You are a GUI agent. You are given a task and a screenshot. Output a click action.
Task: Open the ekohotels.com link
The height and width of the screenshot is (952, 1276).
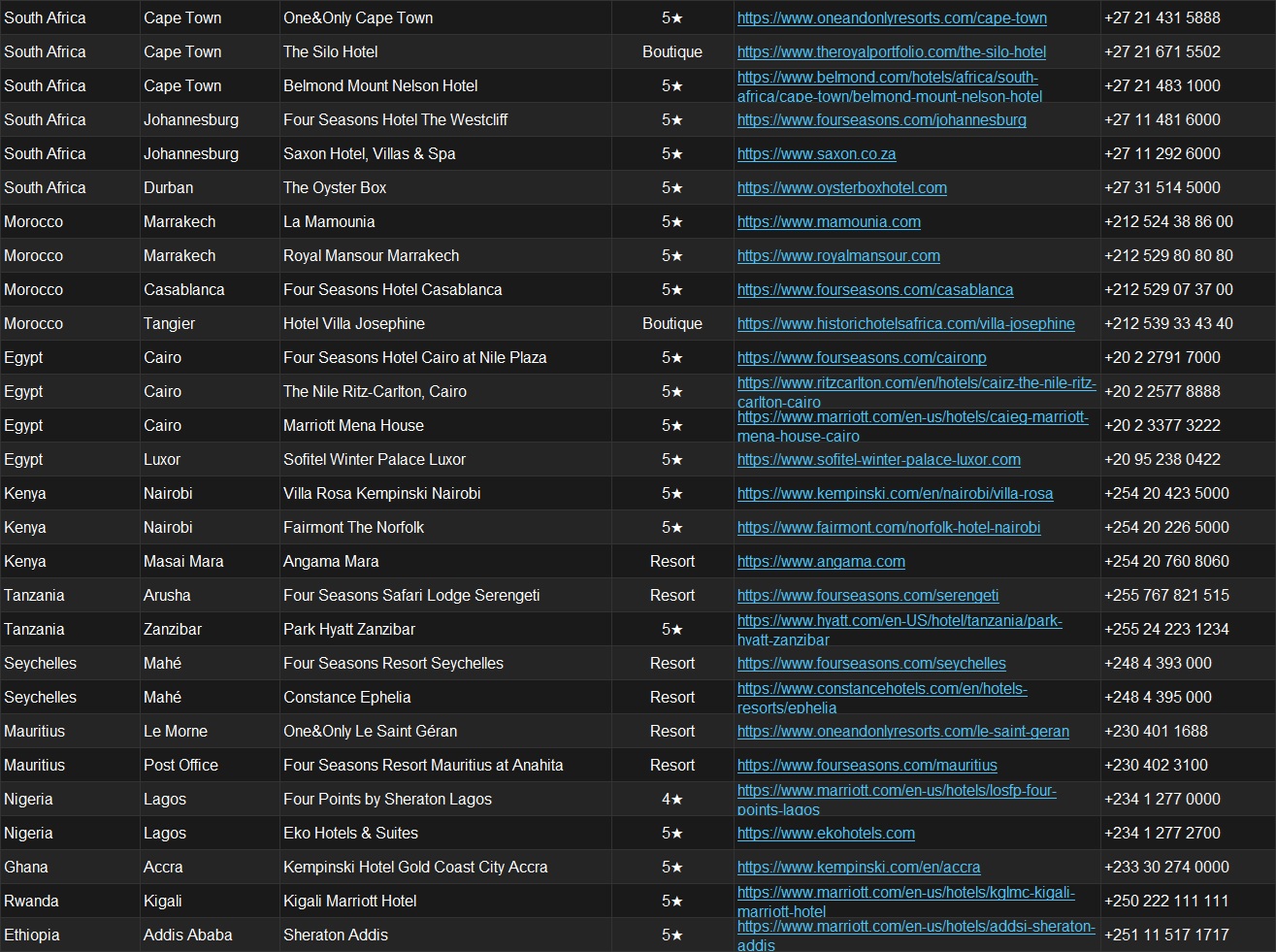point(826,833)
